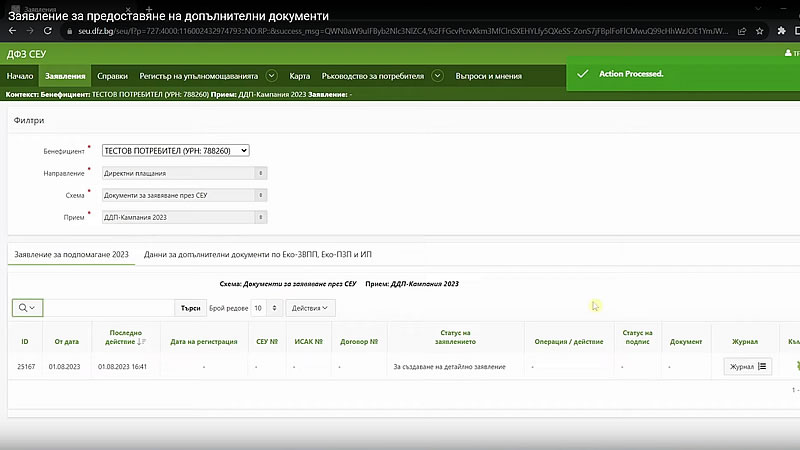Viewport: 800px width, 450px height.
Task: Click the list icon in Журнал button
Action: click(763, 367)
